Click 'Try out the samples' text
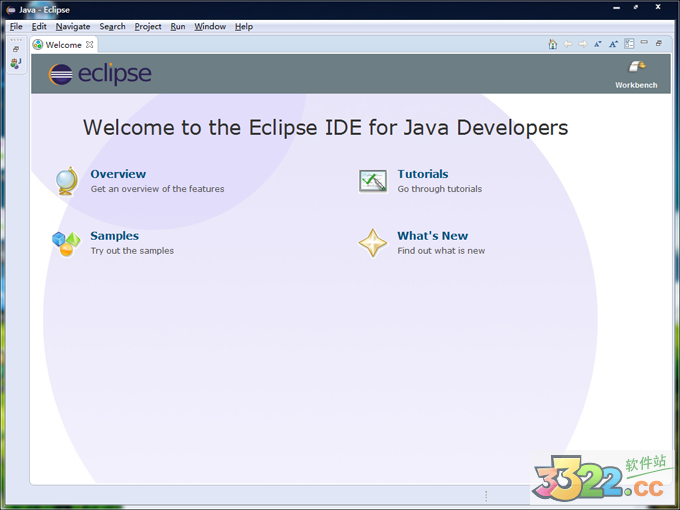Screen dimensions: 680x510 tap(132, 251)
